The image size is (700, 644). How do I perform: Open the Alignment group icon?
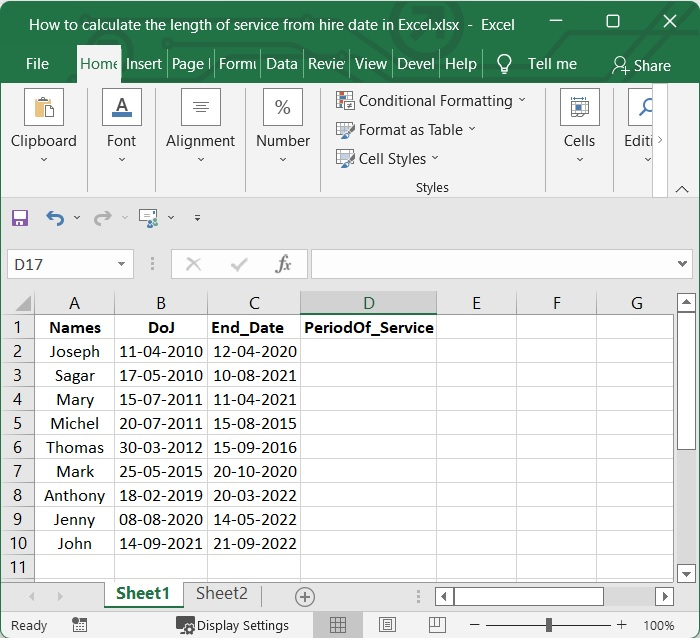pos(200,108)
